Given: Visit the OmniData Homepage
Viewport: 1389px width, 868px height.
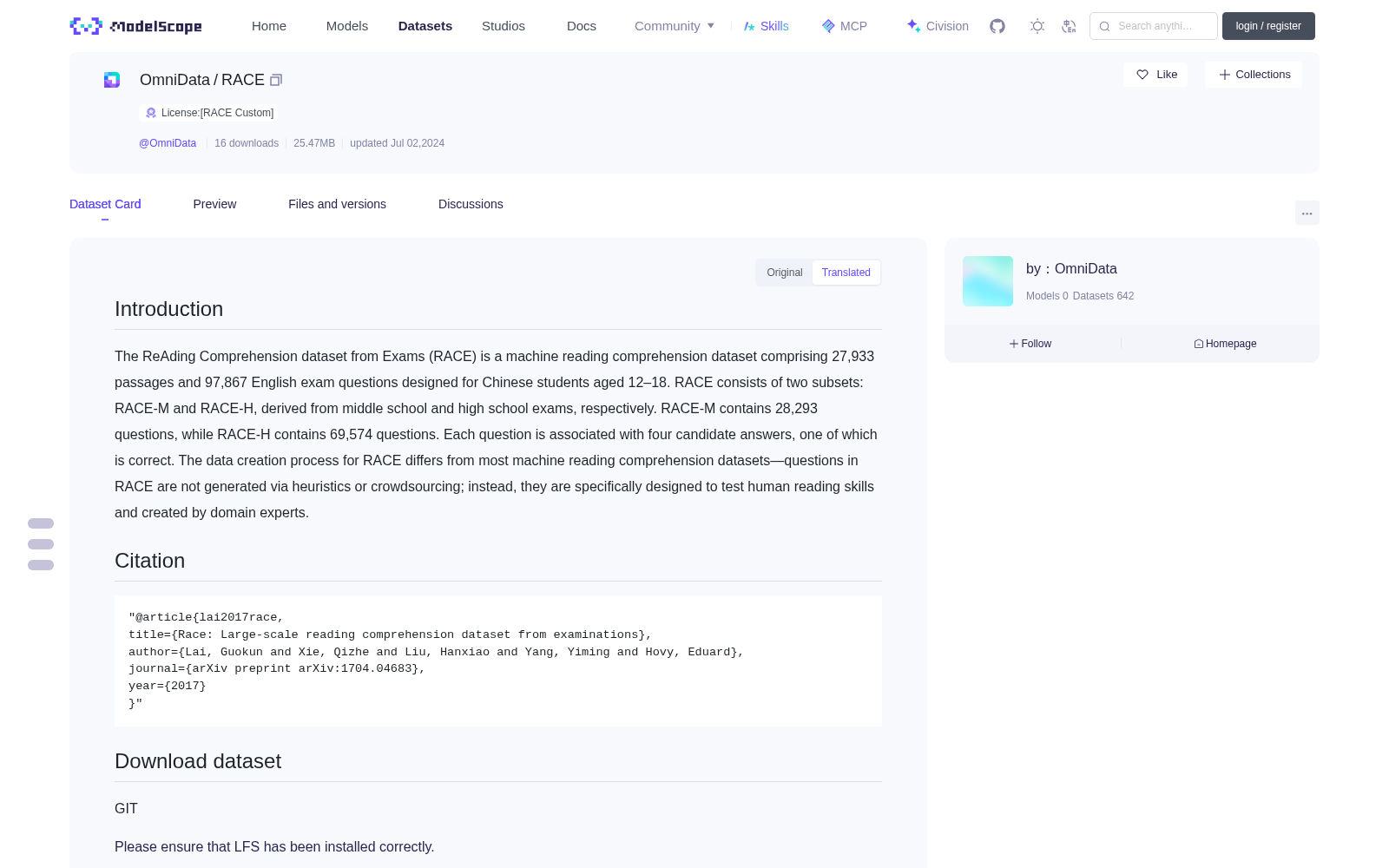Looking at the screenshot, I should click(1225, 344).
